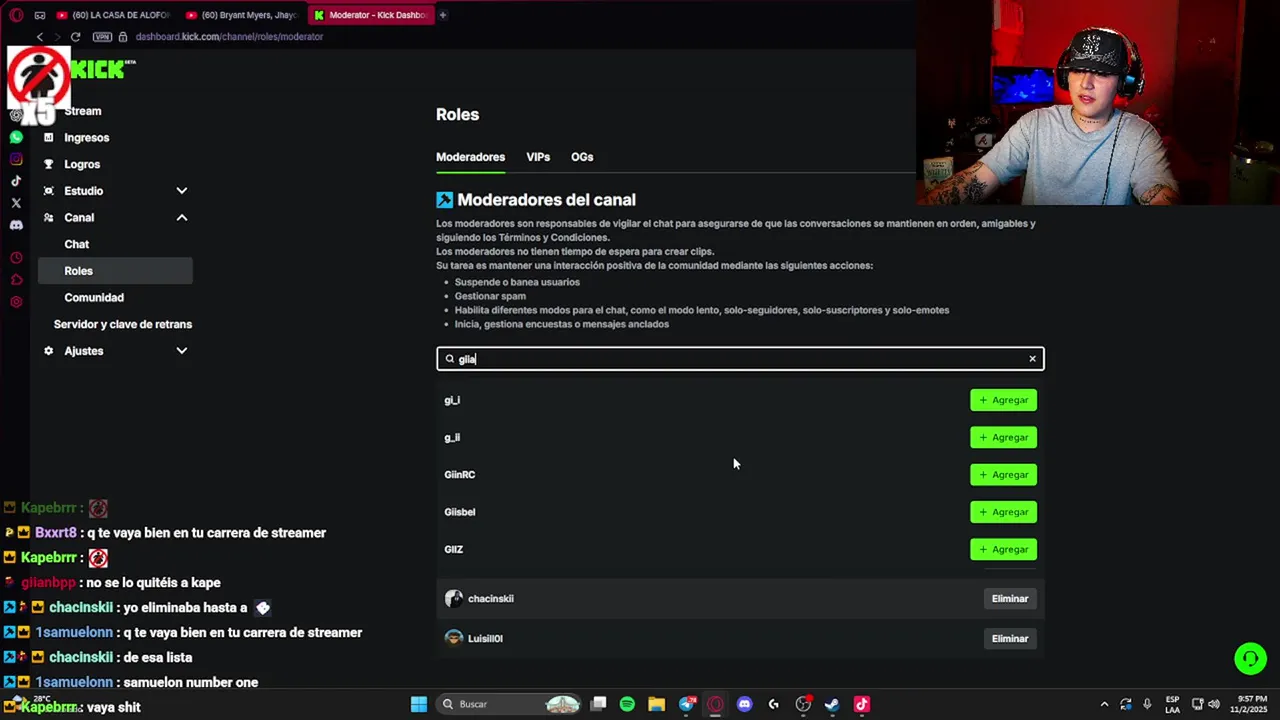Open Instagram from the Opera sidebar
The image size is (1280, 720).
[16, 159]
